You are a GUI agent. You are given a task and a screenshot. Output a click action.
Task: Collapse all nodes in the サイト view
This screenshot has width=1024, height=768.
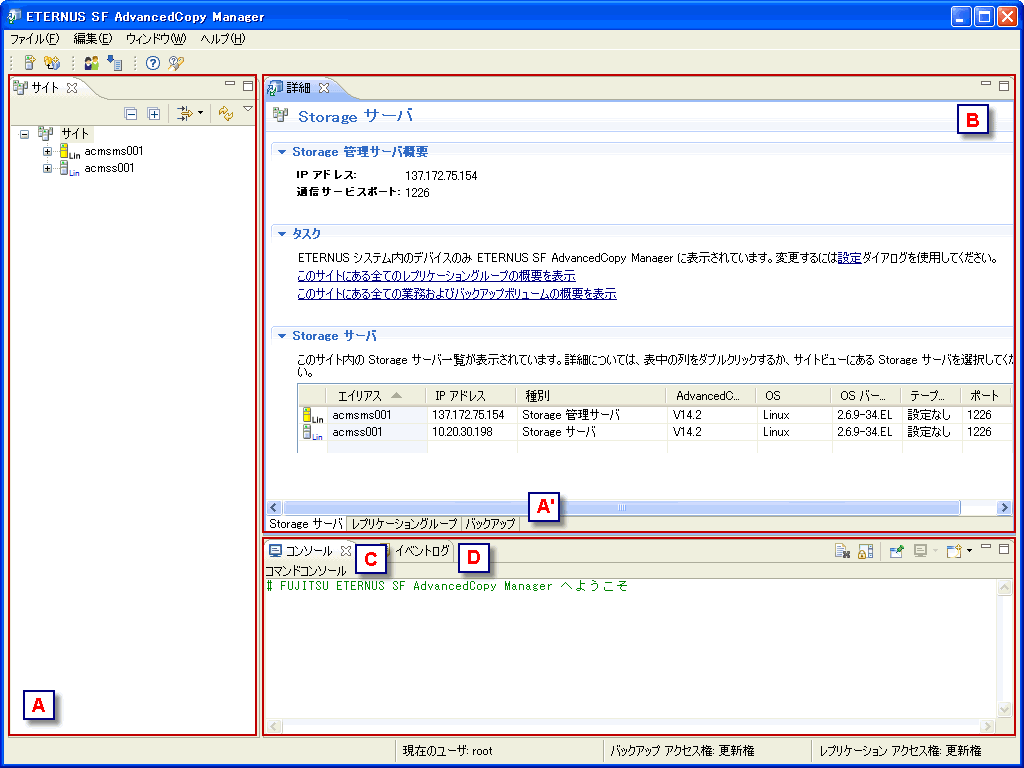tap(131, 114)
